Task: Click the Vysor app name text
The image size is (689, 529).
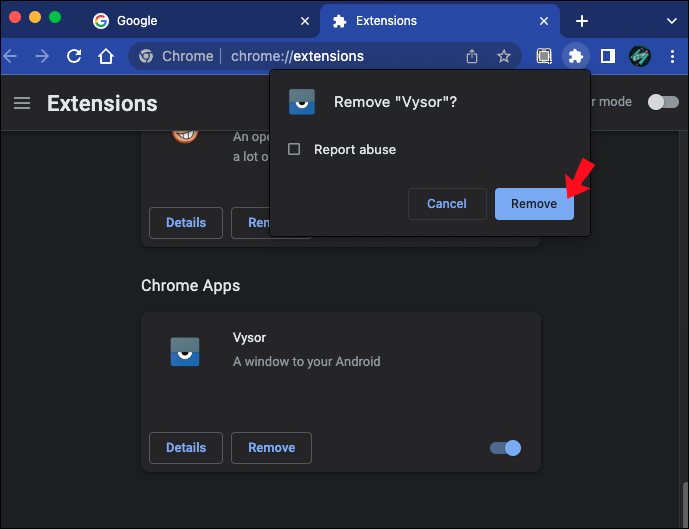Action: pyautogui.click(x=249, y=338)
